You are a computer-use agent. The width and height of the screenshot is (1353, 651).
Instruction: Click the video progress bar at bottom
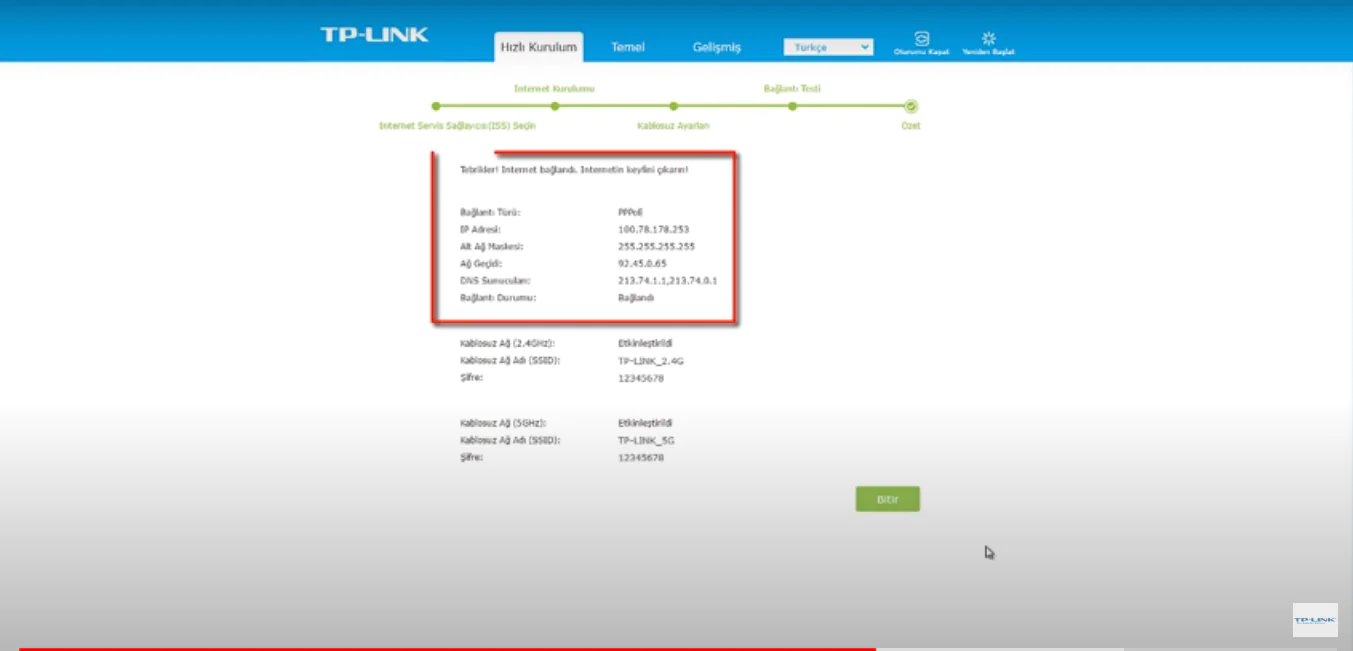pos(676,648)
